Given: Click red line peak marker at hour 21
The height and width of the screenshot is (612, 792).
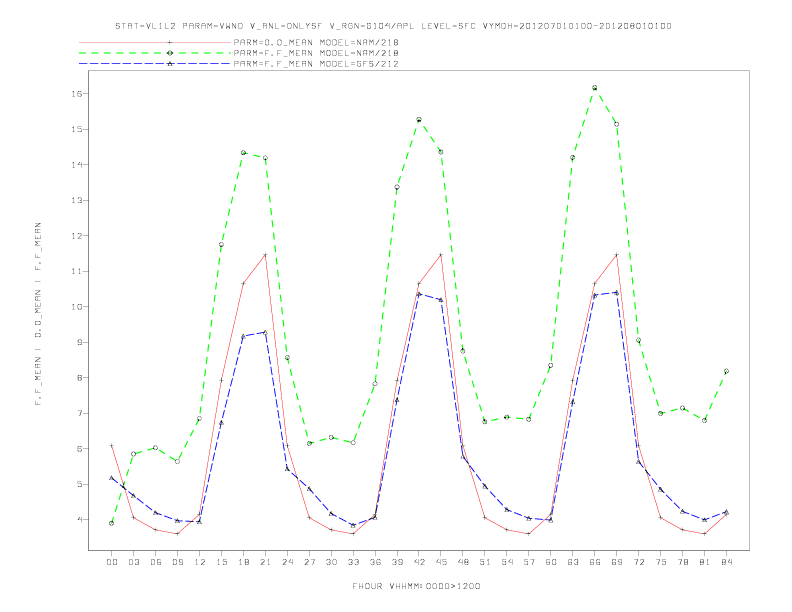Looking at the screenshot, I should (x=265, y=255).
